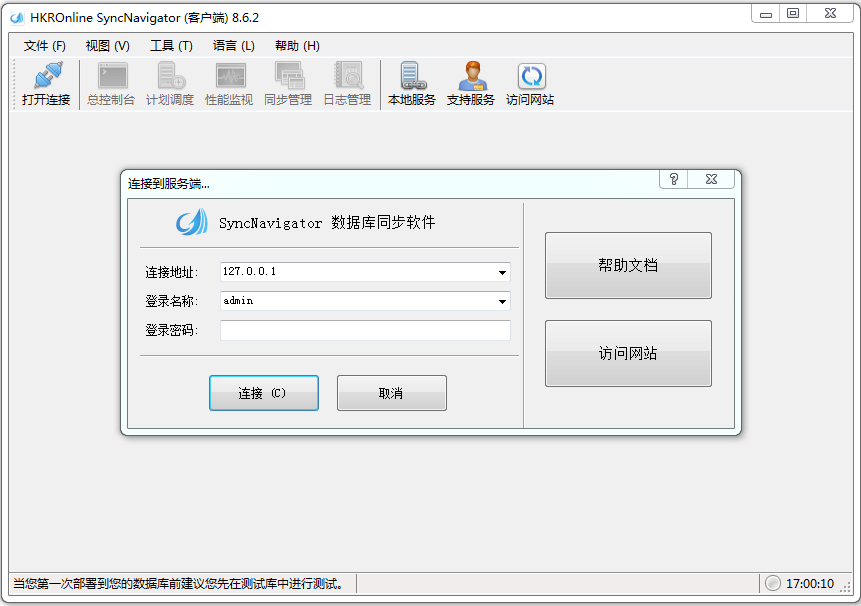Click the 连接地址 field showing 127.0.0.1
Viewport: 861px width, 606px height.
[365, 272]
